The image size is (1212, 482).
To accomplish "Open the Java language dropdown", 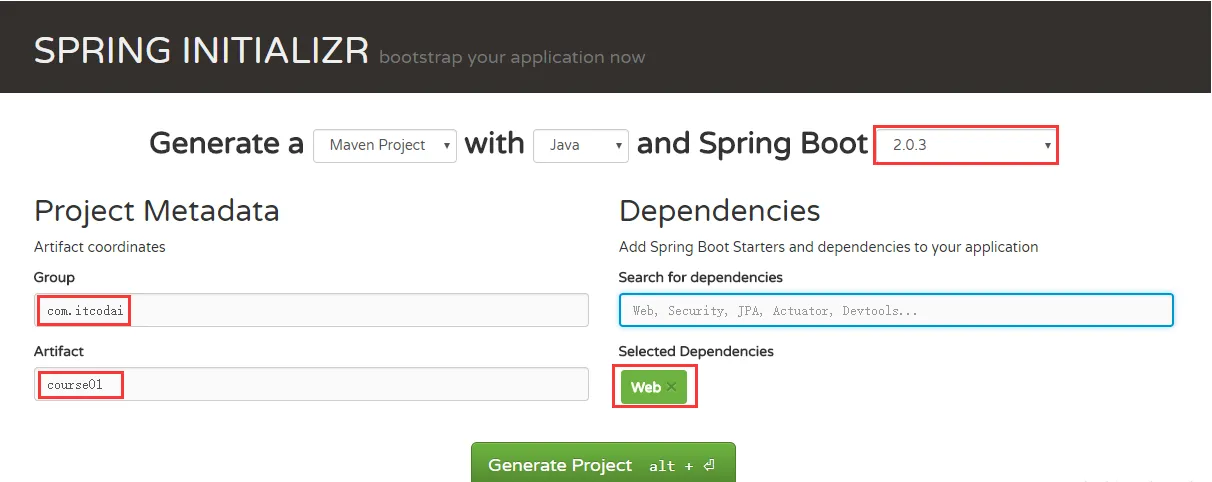I will pyautogui.click(x=581, y=145).
